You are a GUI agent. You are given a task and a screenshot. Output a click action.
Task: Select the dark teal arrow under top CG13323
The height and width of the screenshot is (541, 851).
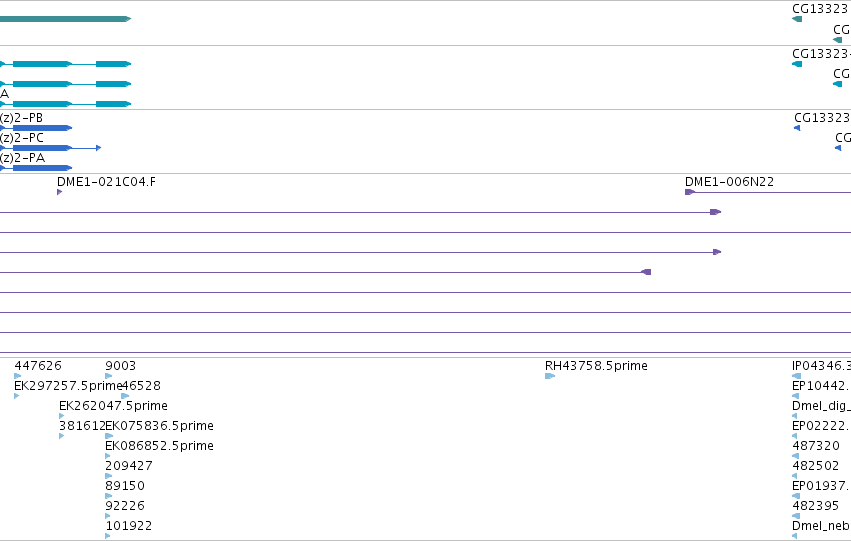coord(797,19)
